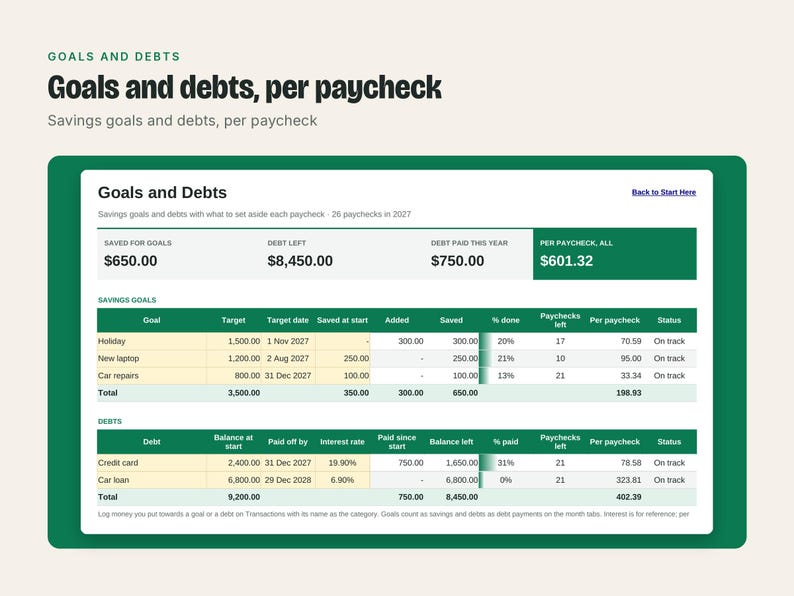Click Credit card 31% paid progress cell
The height and width of the screenshot is (596, 794).
(505, 463)
